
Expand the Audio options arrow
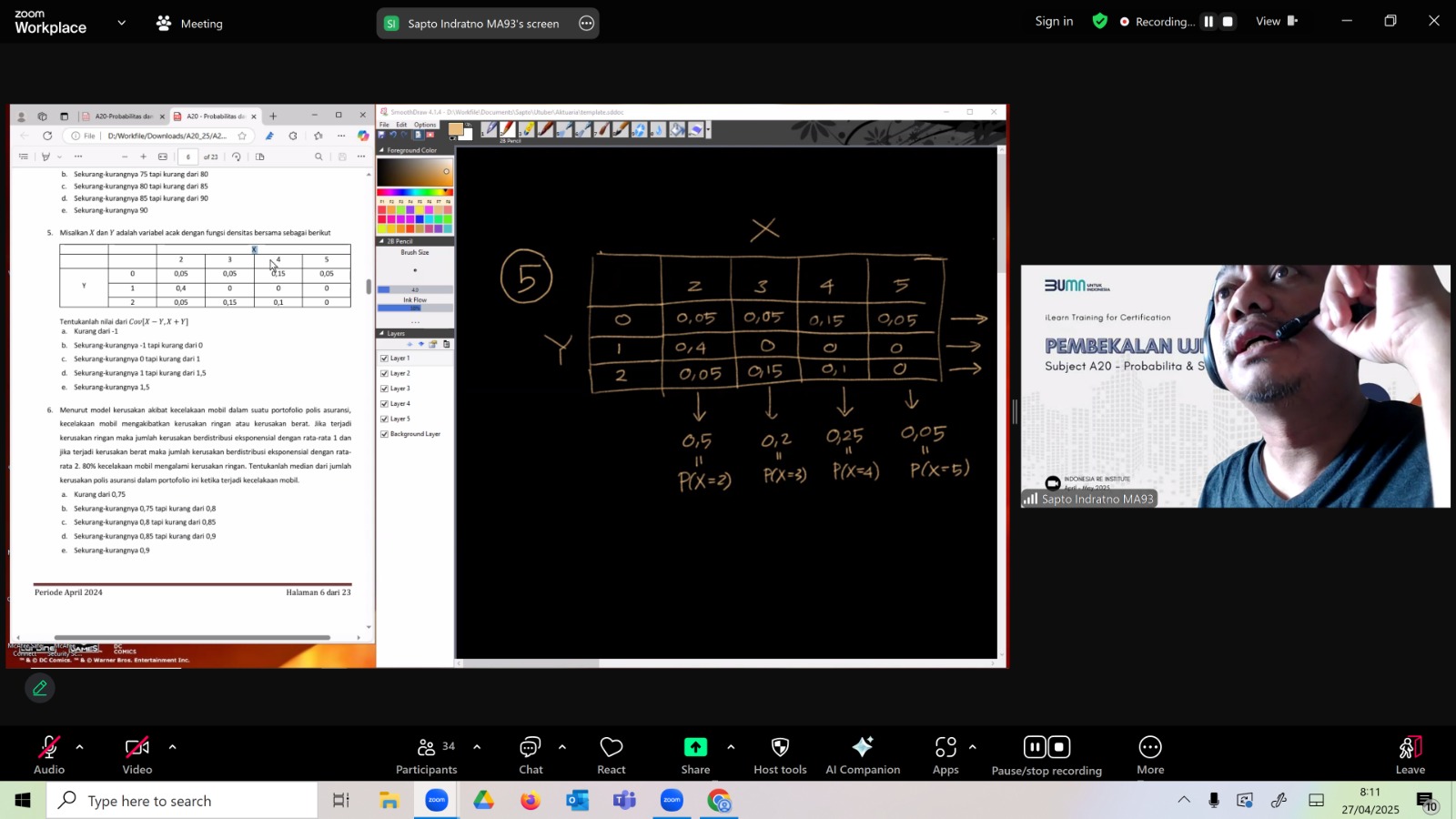click(x=79, y=747)
